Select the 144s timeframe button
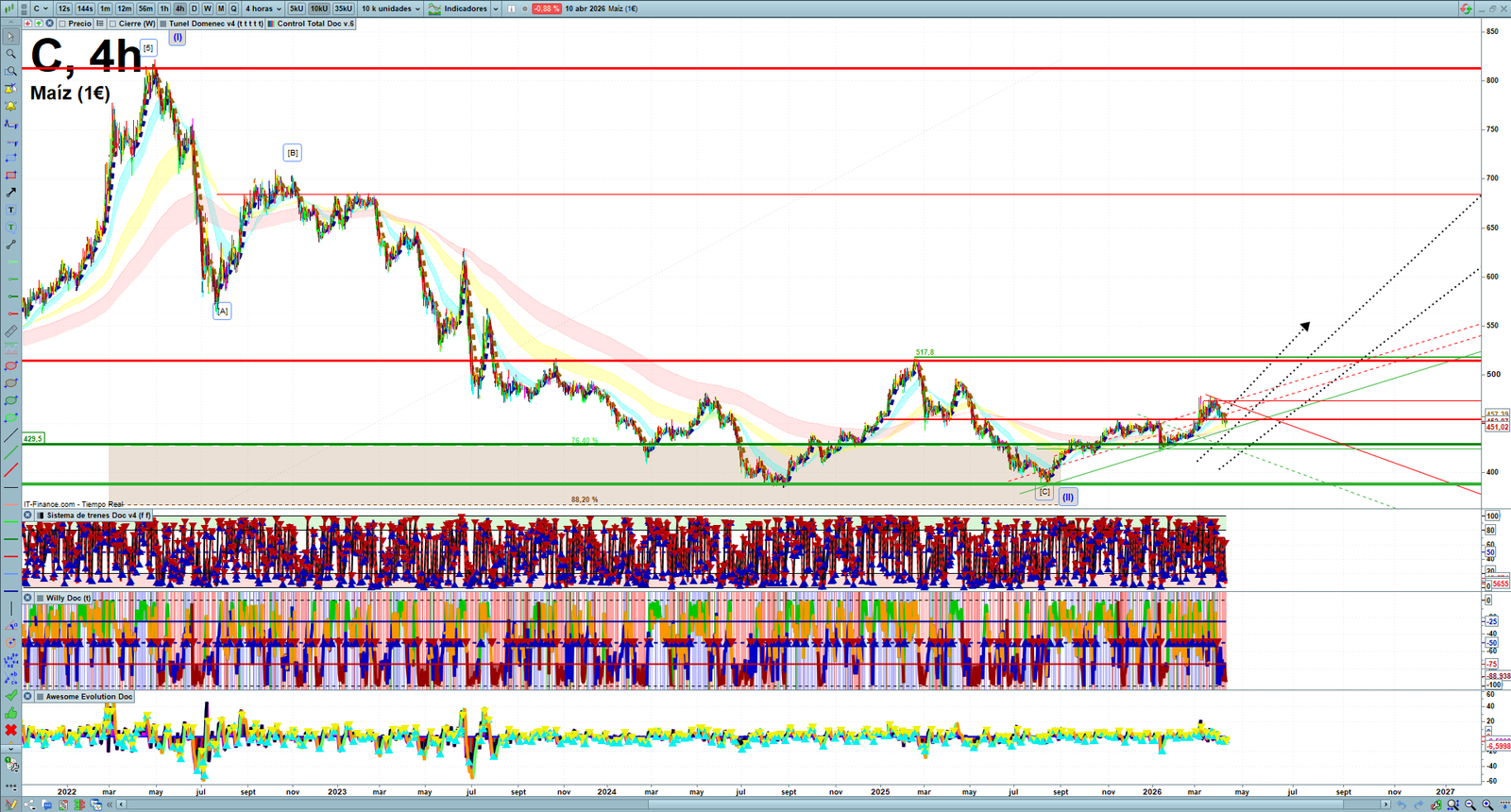Image resolution: width=1511 pixels, height=812 pixels. click(x=85, y=8)
